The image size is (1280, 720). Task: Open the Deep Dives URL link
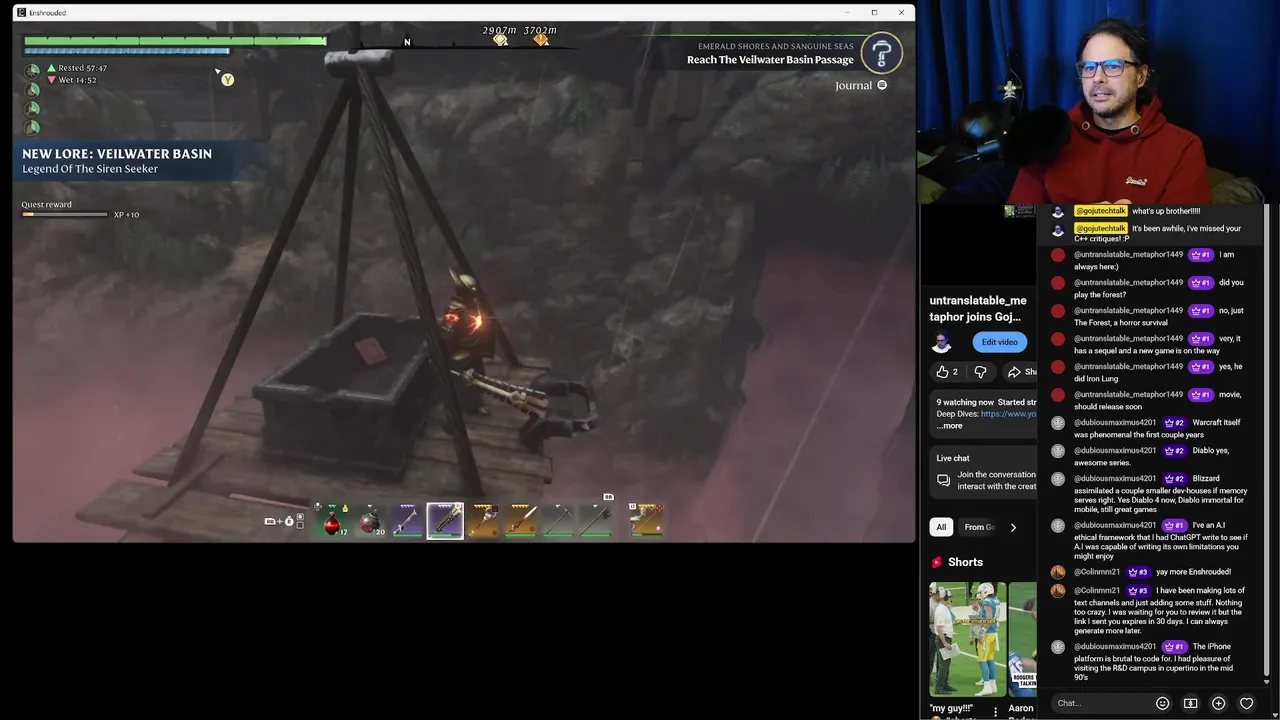[x=1008, y=414]
